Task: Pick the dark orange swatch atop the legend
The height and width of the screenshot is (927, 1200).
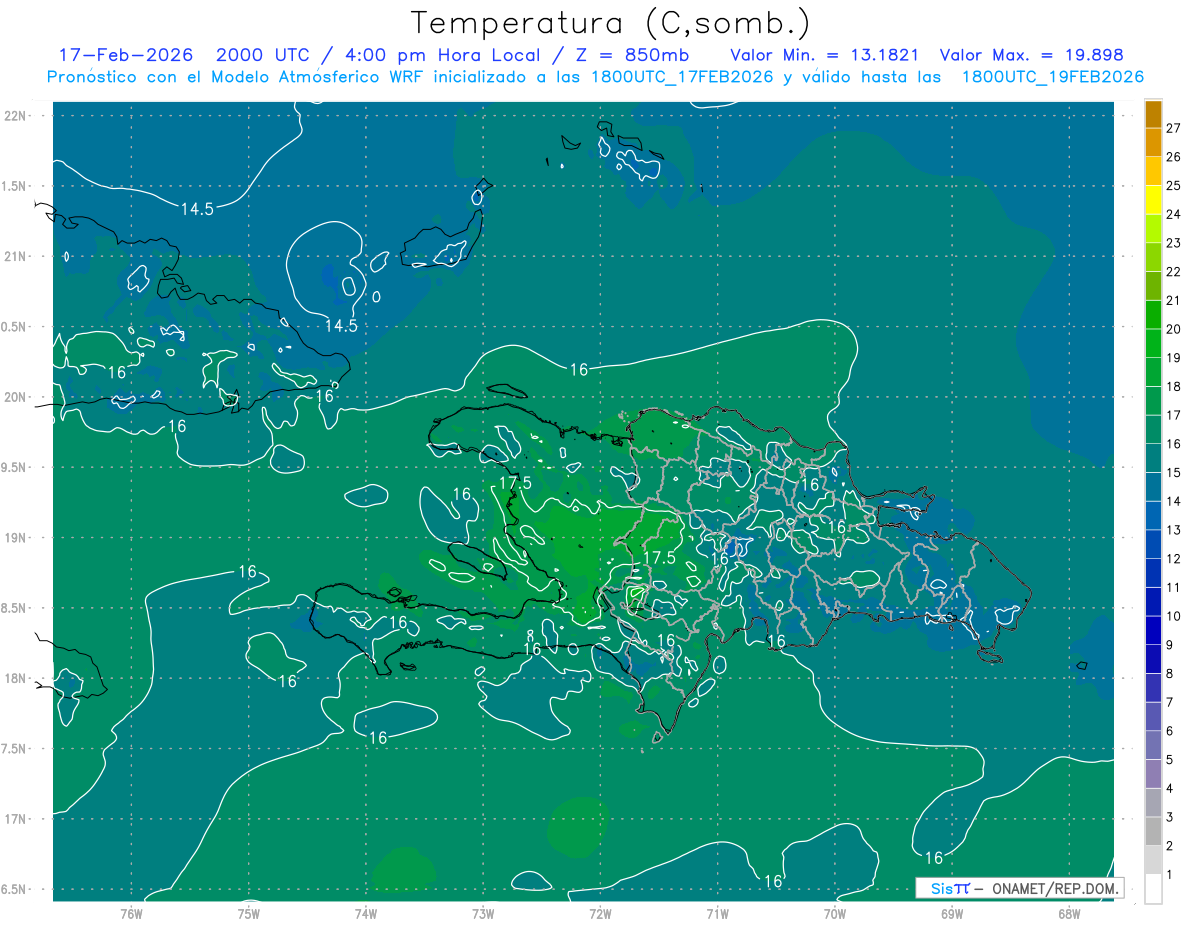Action: [x=1153, y=115]
